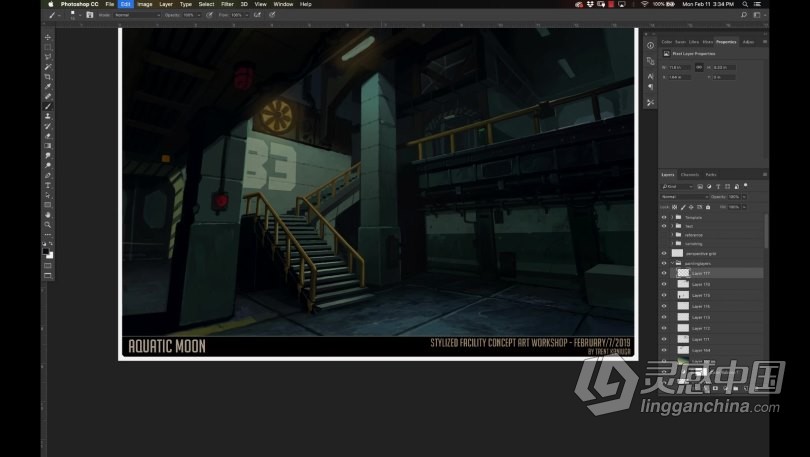This screenshot has width=810, height=457.
Task: Expand the reference group
Action: [x=672, y=234]
